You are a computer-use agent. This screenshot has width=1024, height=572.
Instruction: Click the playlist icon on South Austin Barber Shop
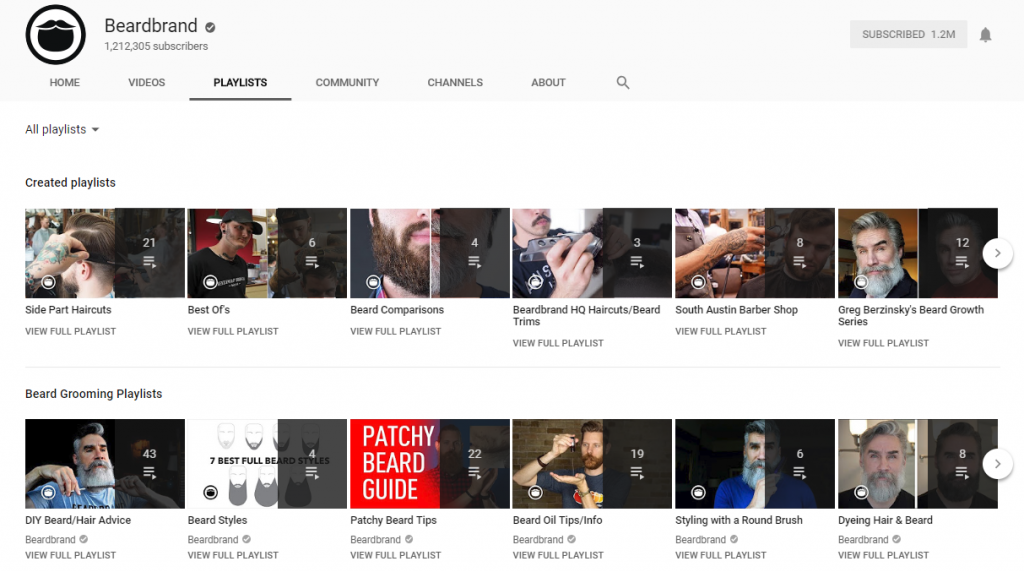[799, 262]
